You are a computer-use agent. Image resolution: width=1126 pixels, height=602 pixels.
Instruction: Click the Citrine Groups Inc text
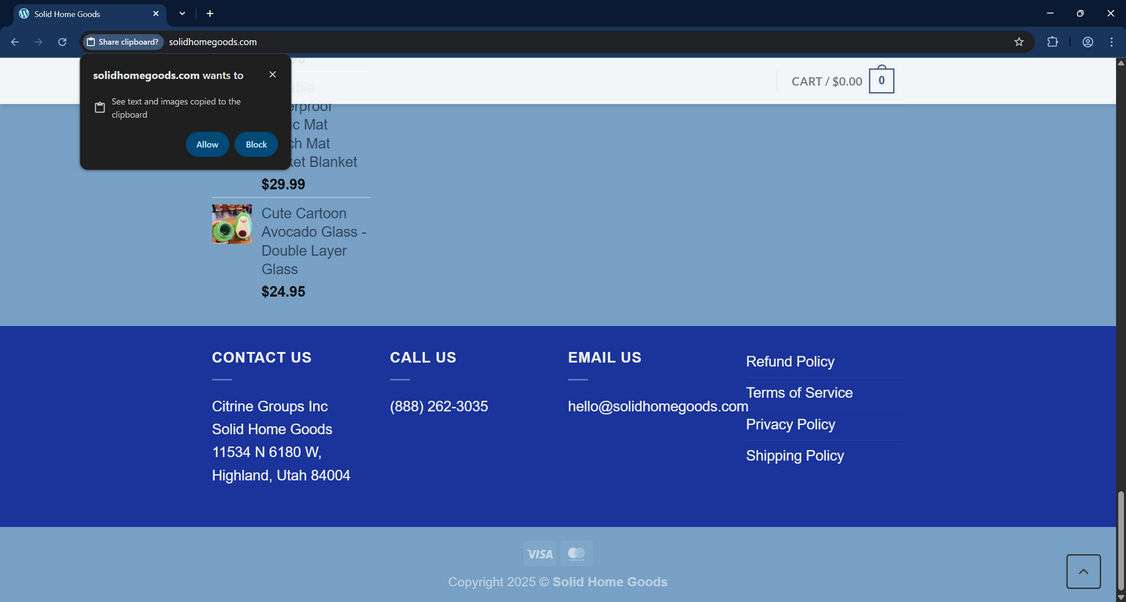(269, 407)
